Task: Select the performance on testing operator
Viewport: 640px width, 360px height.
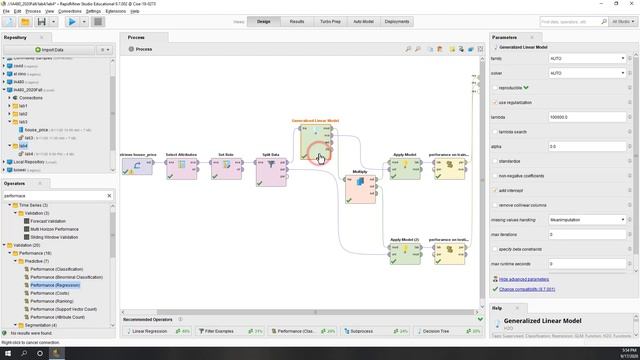Action: click(x=449, y=253)
